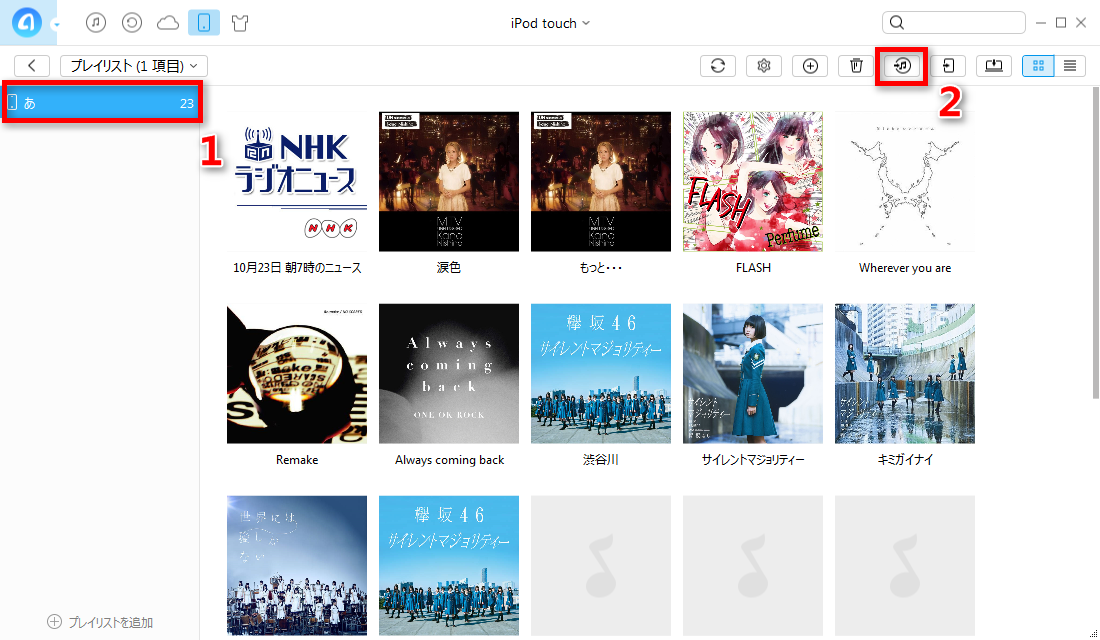Image resolution: width=1100 pixels, height=640 pixels.
Task: Click into the search field
Action: coord(953,22)
